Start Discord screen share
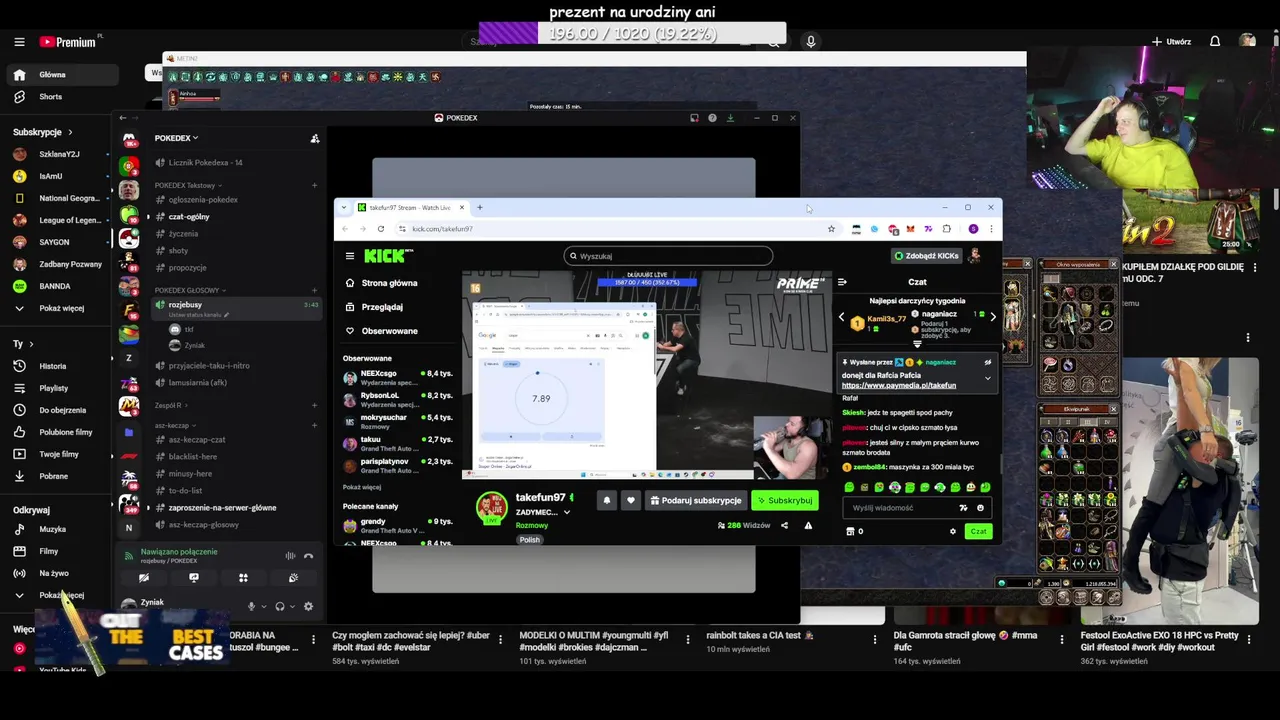 194,577
